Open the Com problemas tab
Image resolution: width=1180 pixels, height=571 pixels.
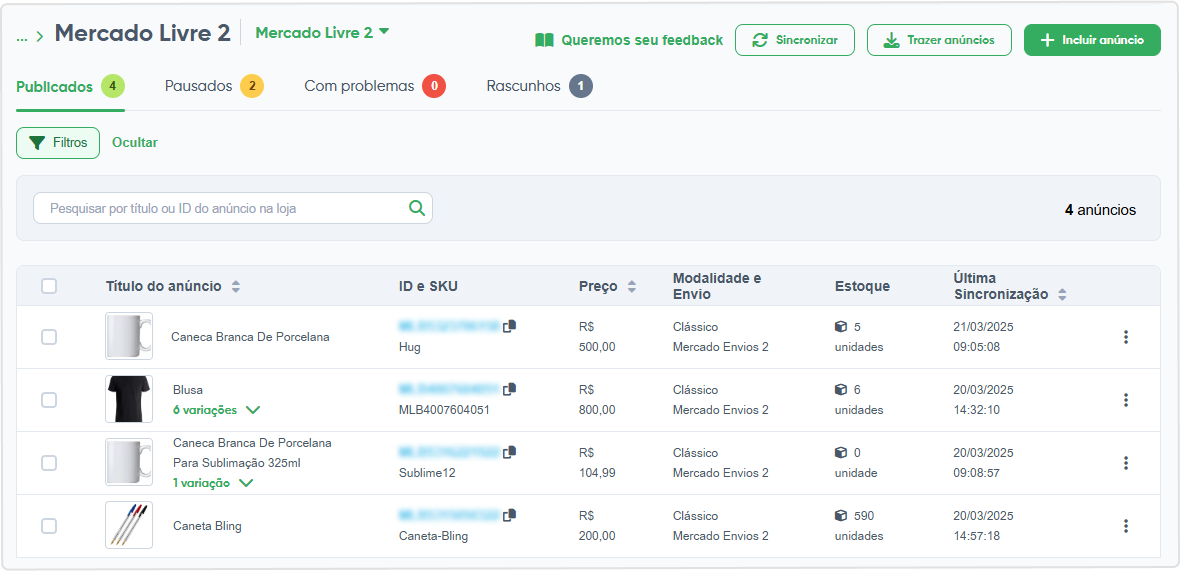(375, 87)
